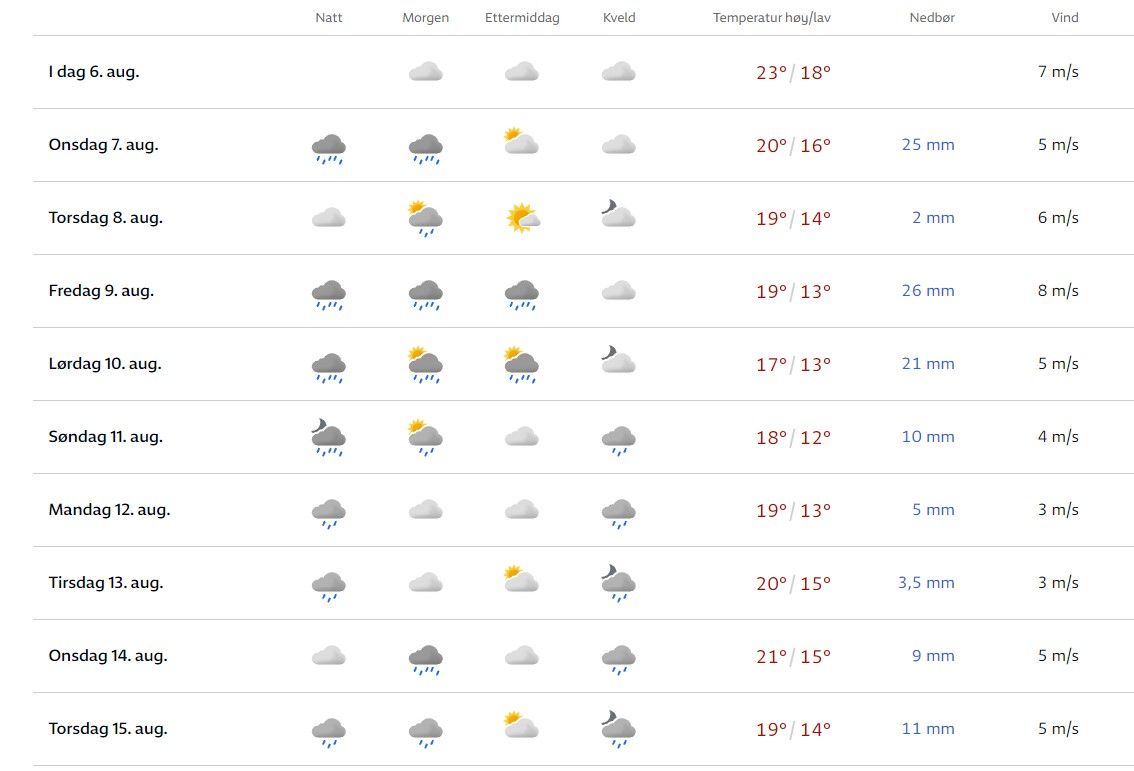The height and width of the screenshot is (771, 1134).
Task: Click Onsdag 7. aug. afternoon partly sunny icon
Action: (522, 142)
